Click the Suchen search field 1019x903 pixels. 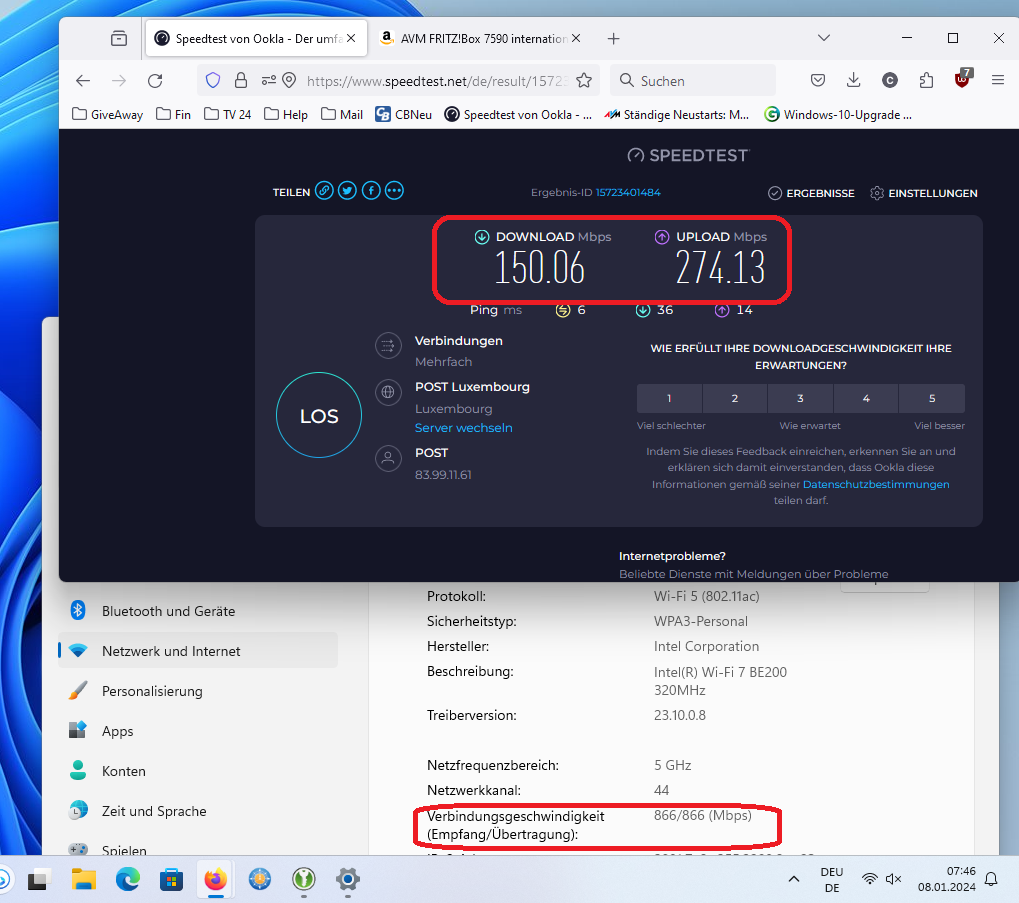point(693,81)
